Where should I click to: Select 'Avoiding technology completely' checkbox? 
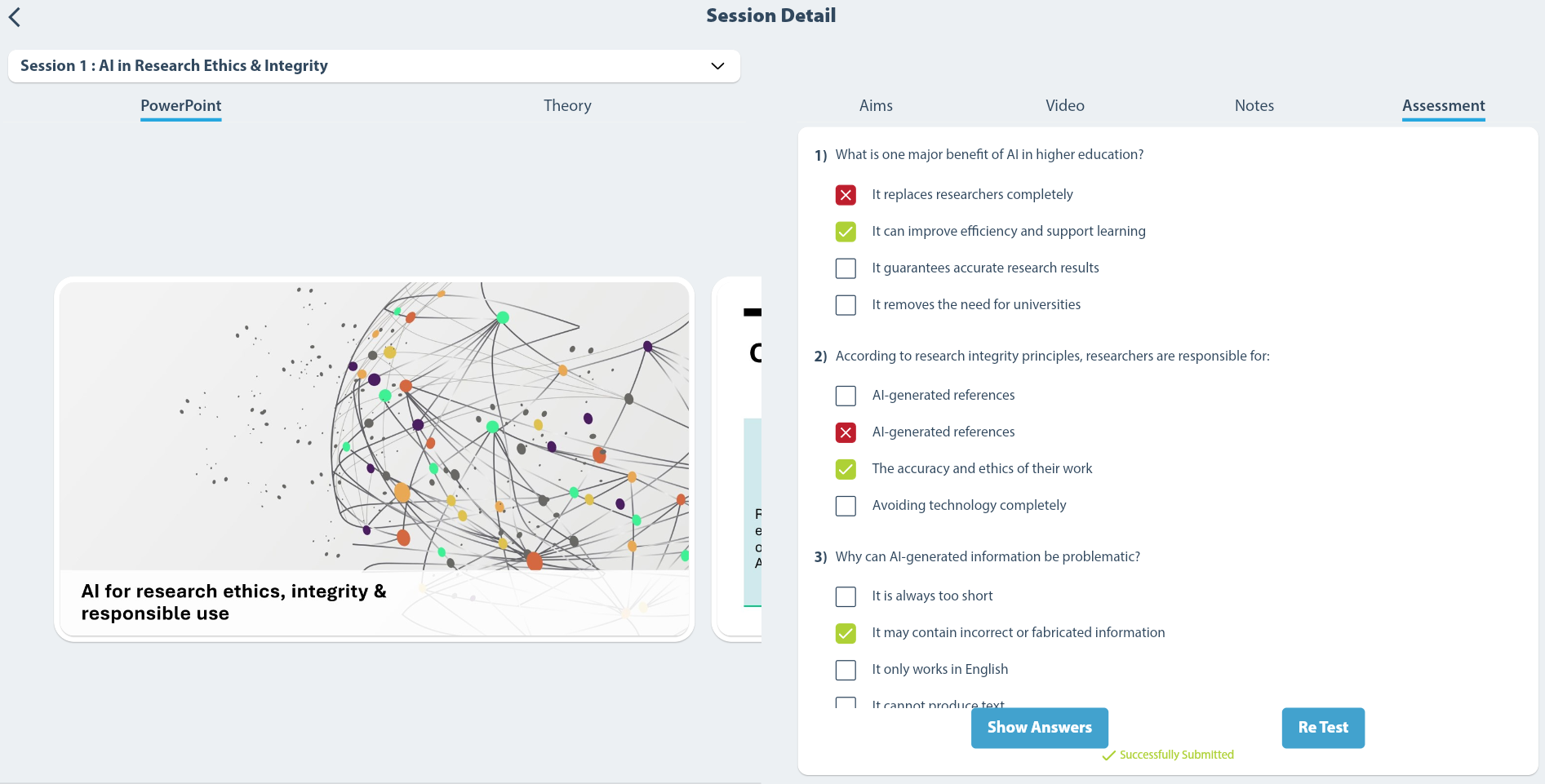click(x=846, y=506)
